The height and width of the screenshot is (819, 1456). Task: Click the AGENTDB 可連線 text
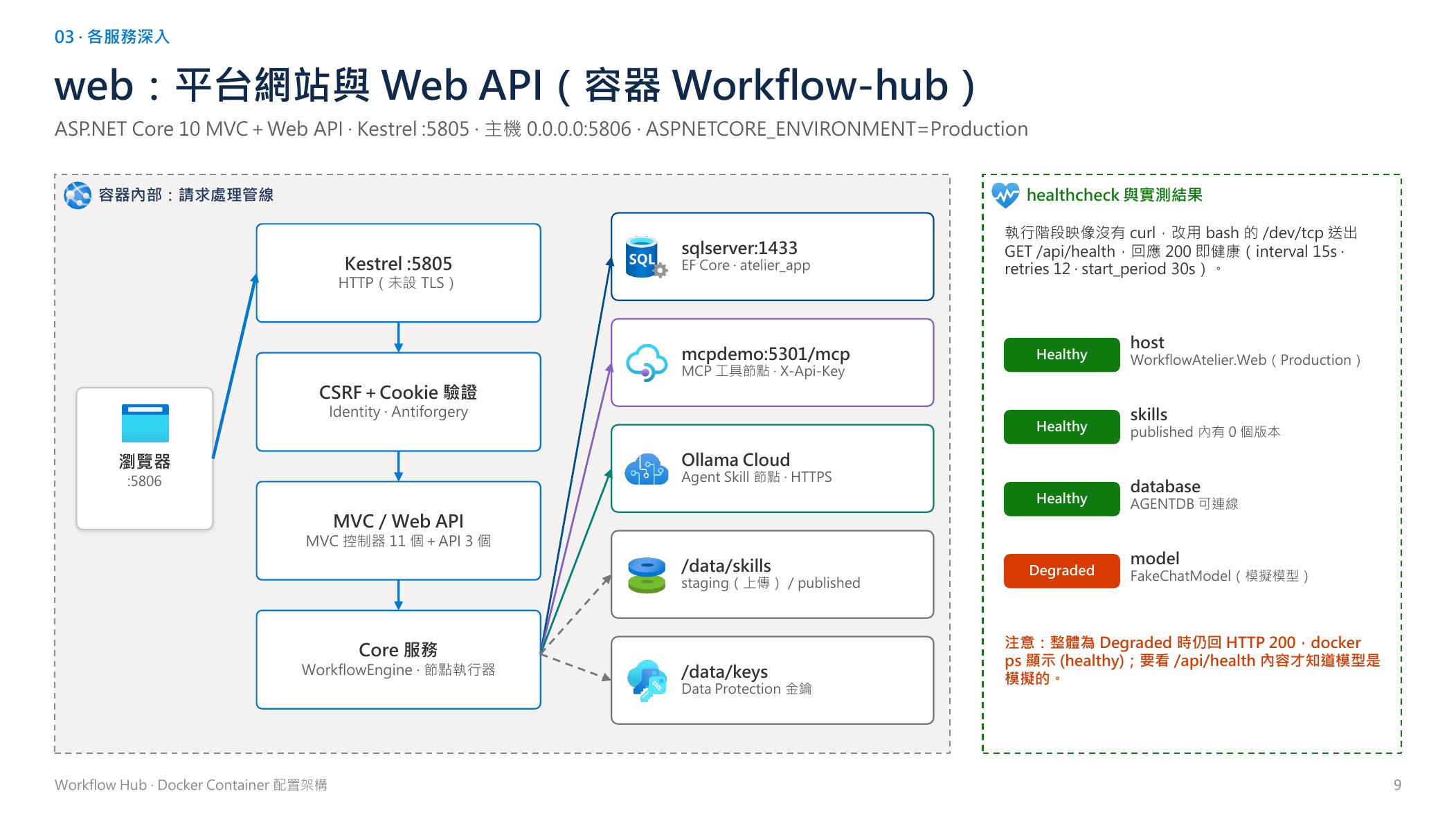point(1184,504)
